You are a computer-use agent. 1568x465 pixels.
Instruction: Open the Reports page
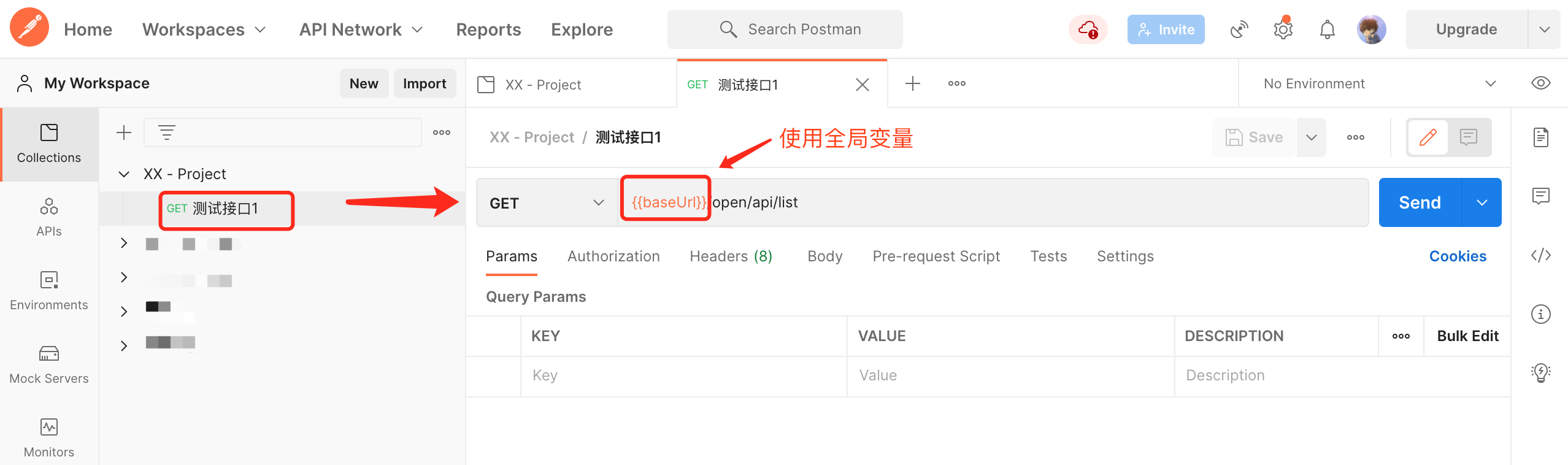click(x=488, y=29)
